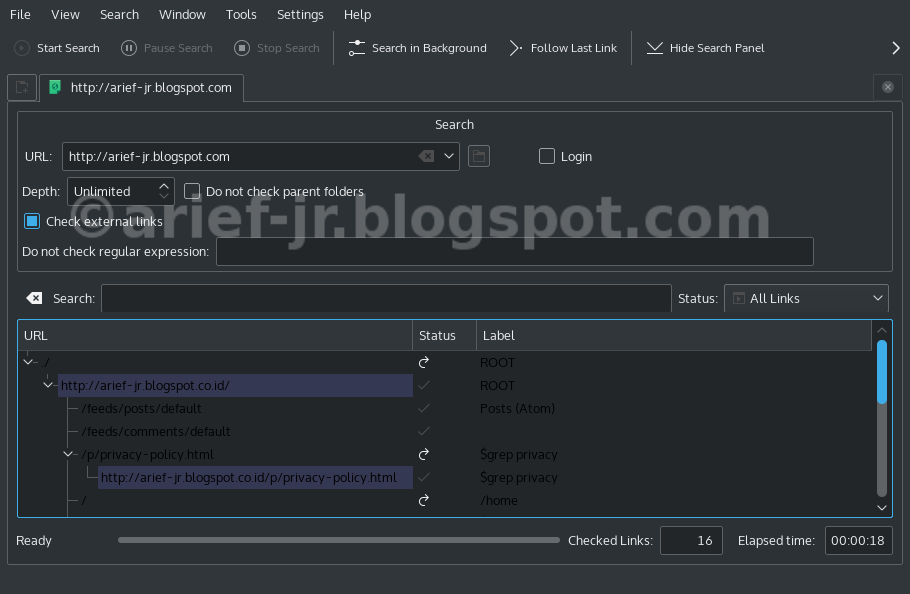Screen dimensions: 910x594
Task: Click the regular expression input field
Action: pos(515,252)
